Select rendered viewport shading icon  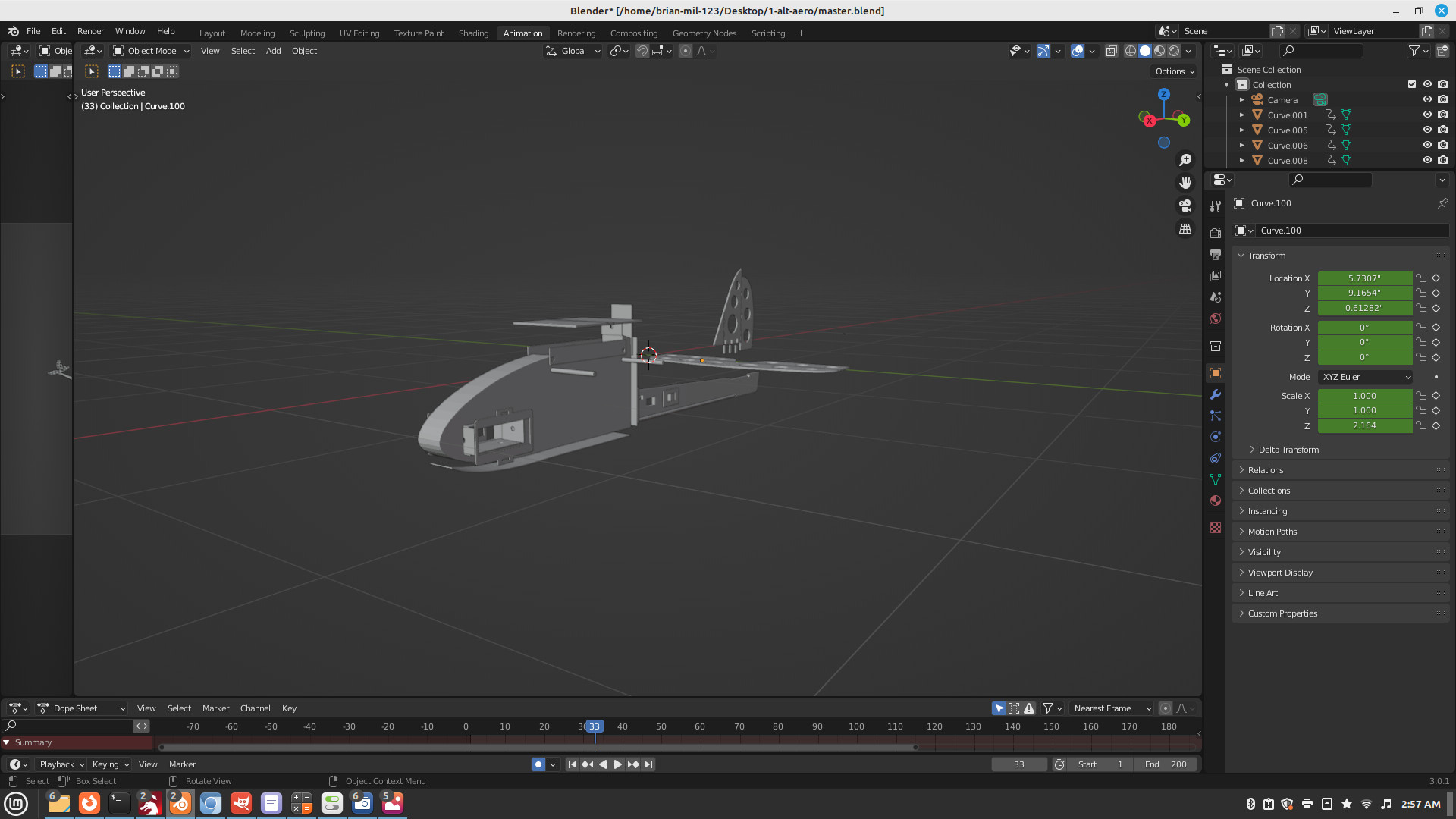tap(1174, 51)
